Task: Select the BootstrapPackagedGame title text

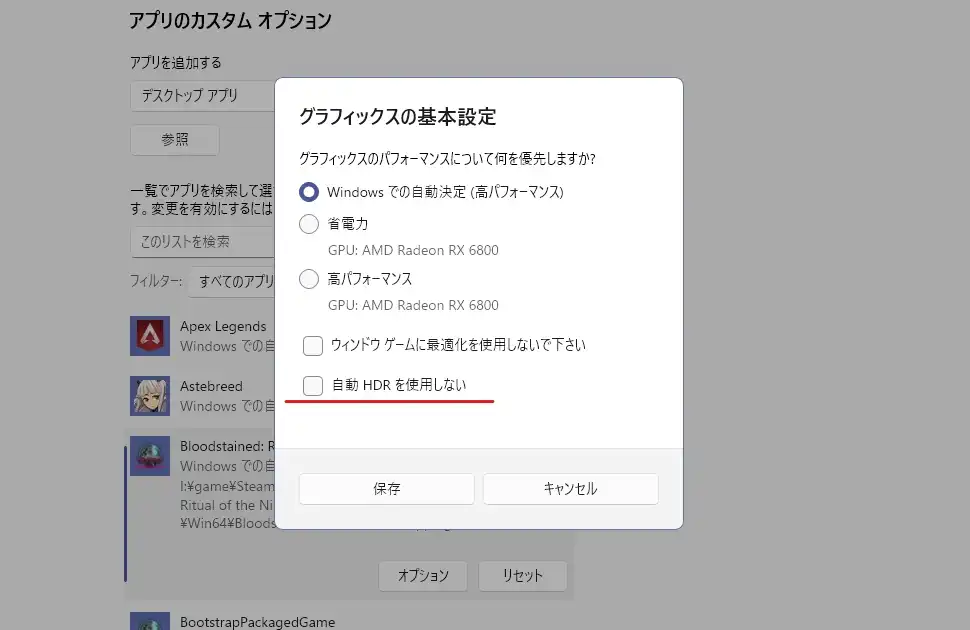Action: click(257, 622)
